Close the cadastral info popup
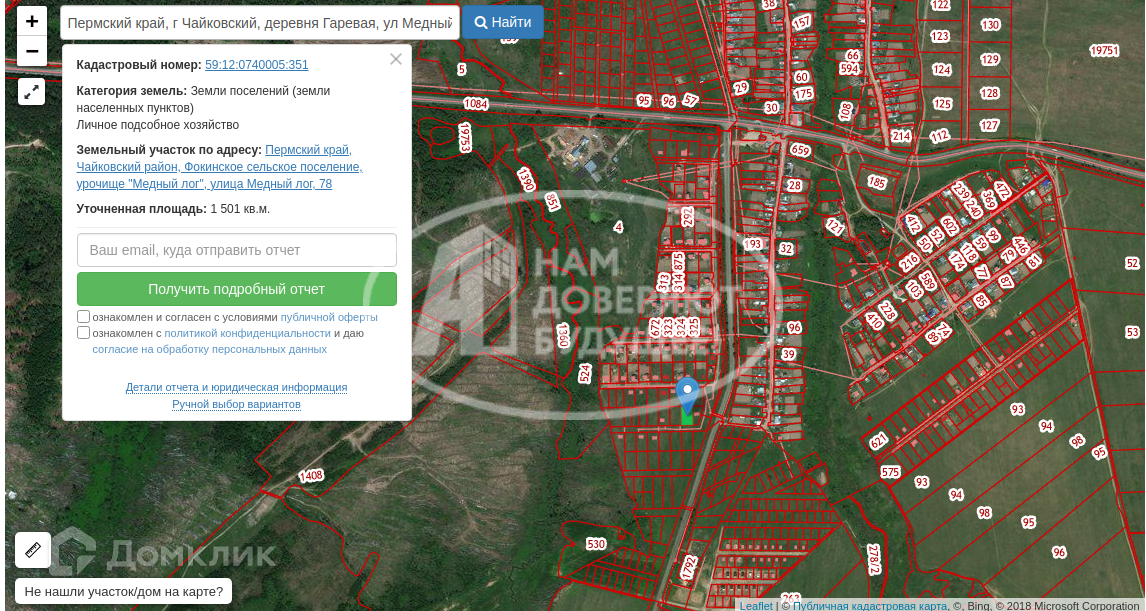This screenshot has width=1146, height=611. [x=395, y=59]
